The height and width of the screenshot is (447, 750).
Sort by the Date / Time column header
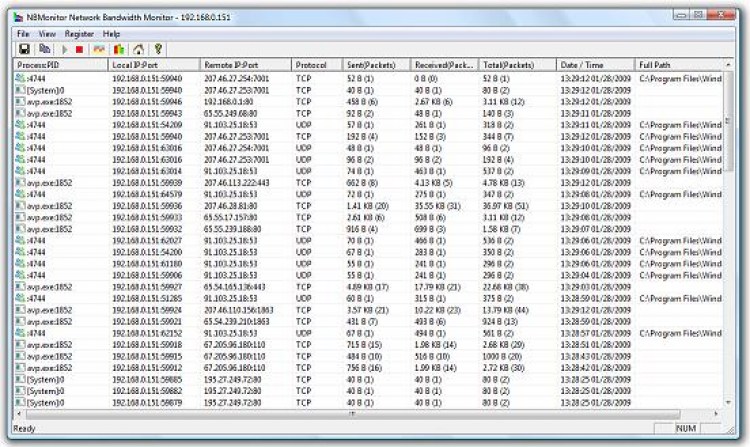tap(596, 65)
